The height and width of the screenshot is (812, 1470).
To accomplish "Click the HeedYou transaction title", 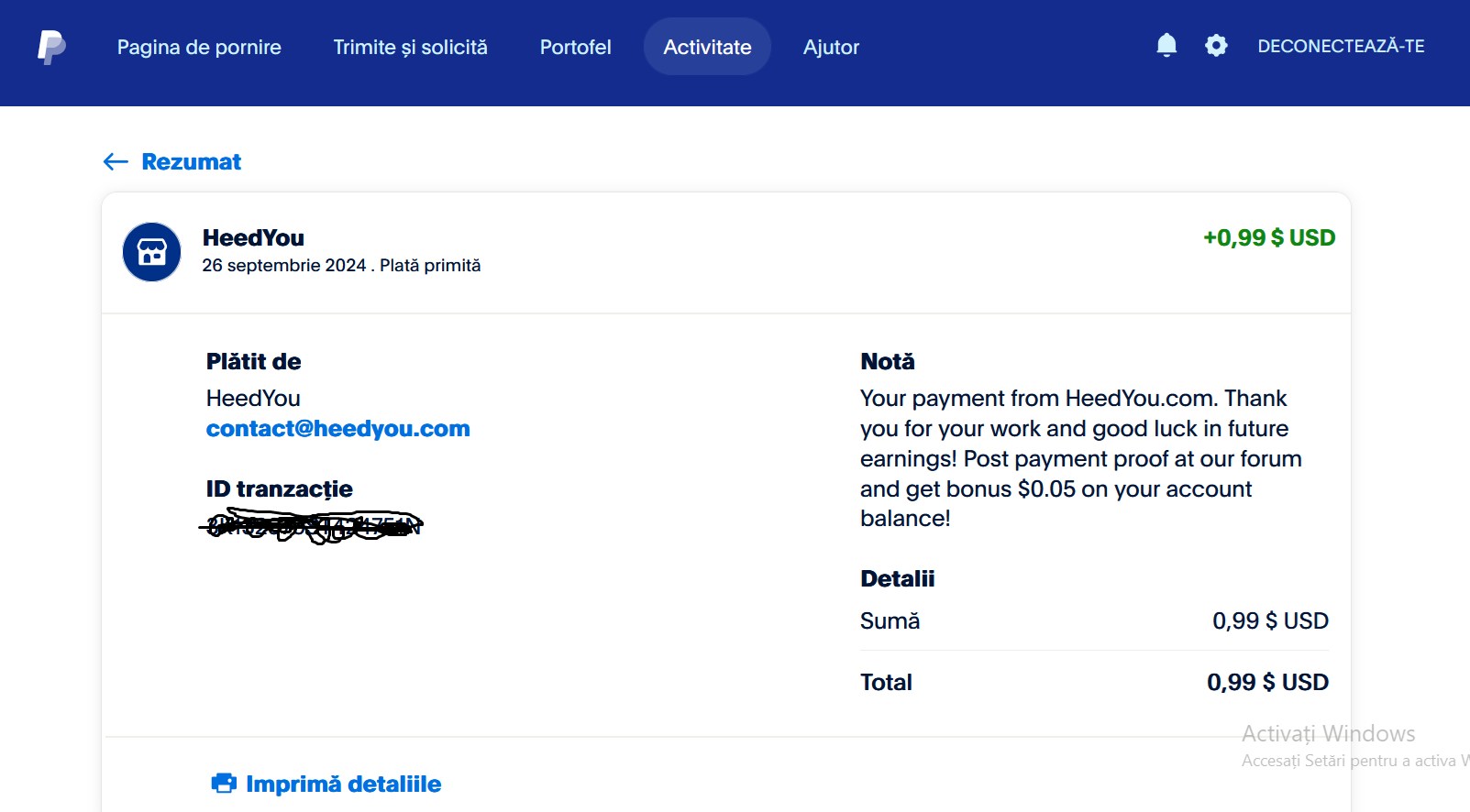I will coord(253,238).
